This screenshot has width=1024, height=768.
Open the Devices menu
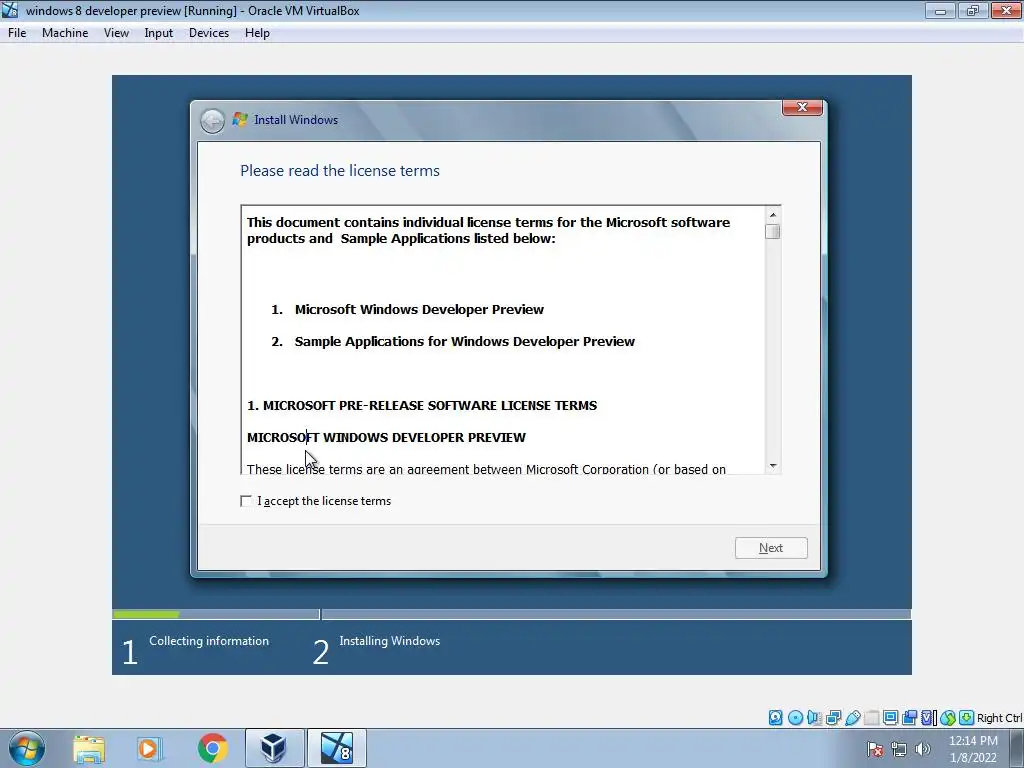coord(209,33)
